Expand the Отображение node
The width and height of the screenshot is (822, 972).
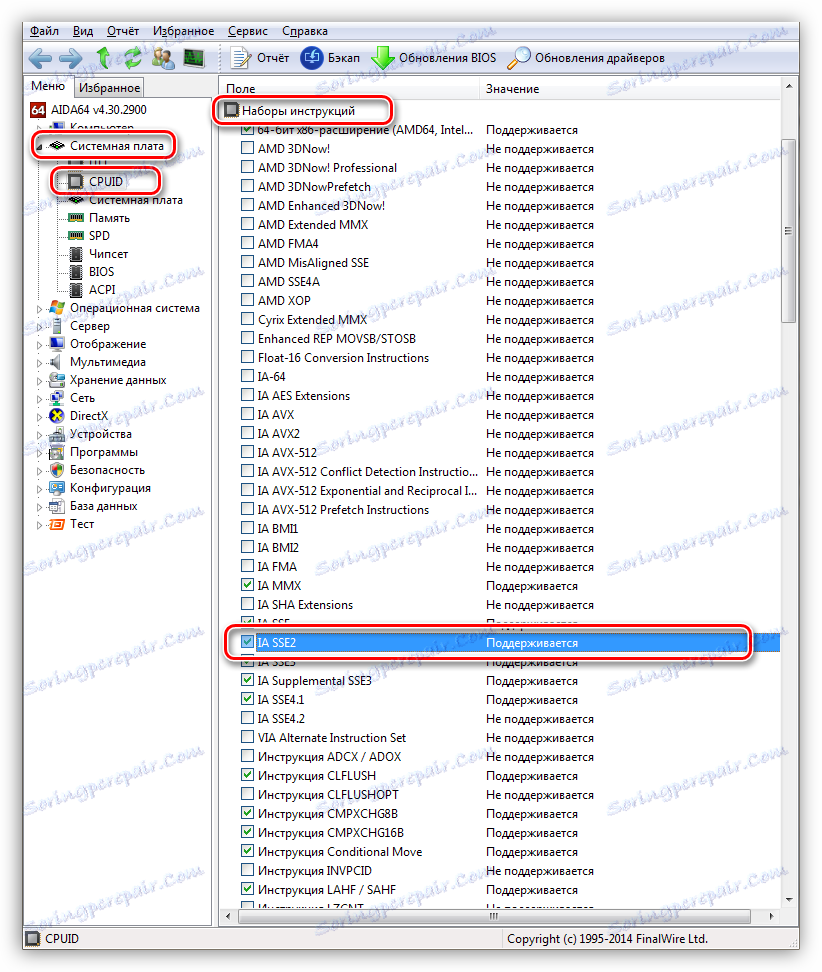40,345
